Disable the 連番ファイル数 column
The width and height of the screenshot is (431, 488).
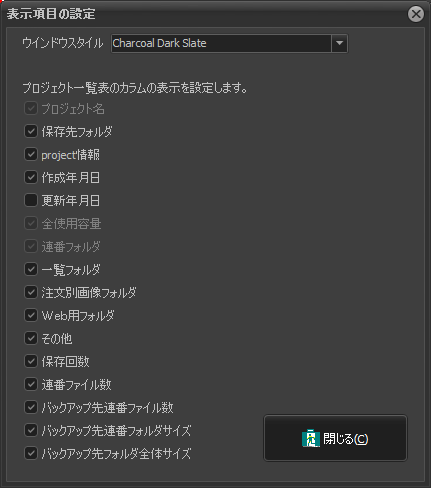(x=31, y=384)
